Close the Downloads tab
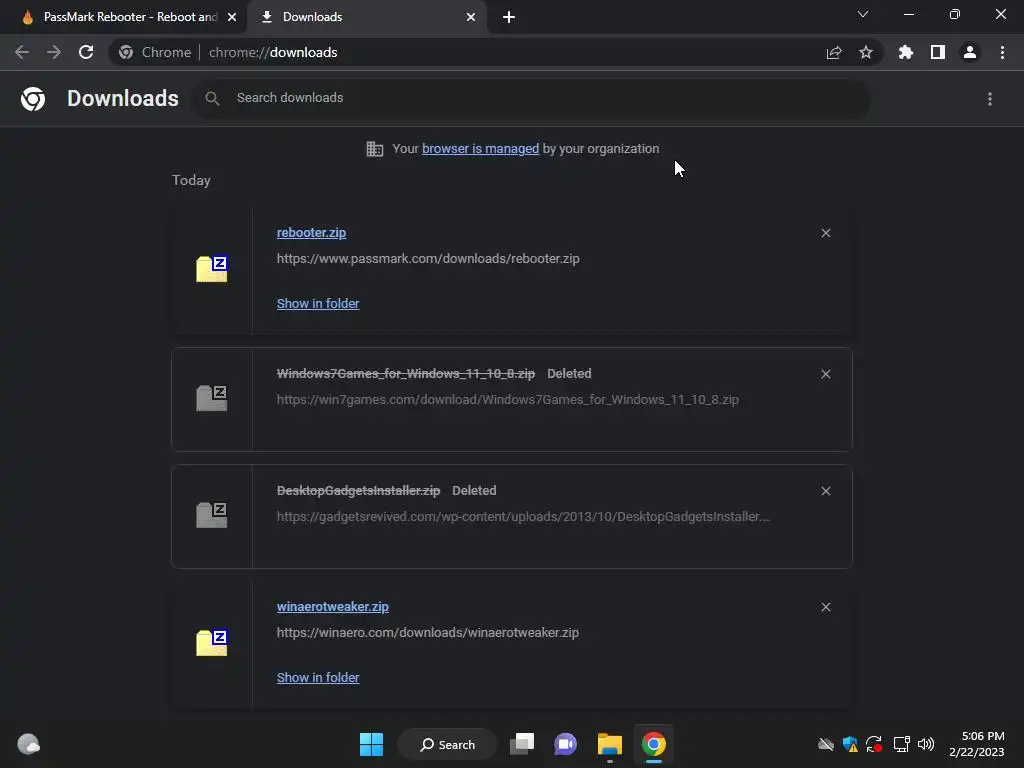Viewport: 1024px width, 768px height. [x=471, y=17]
